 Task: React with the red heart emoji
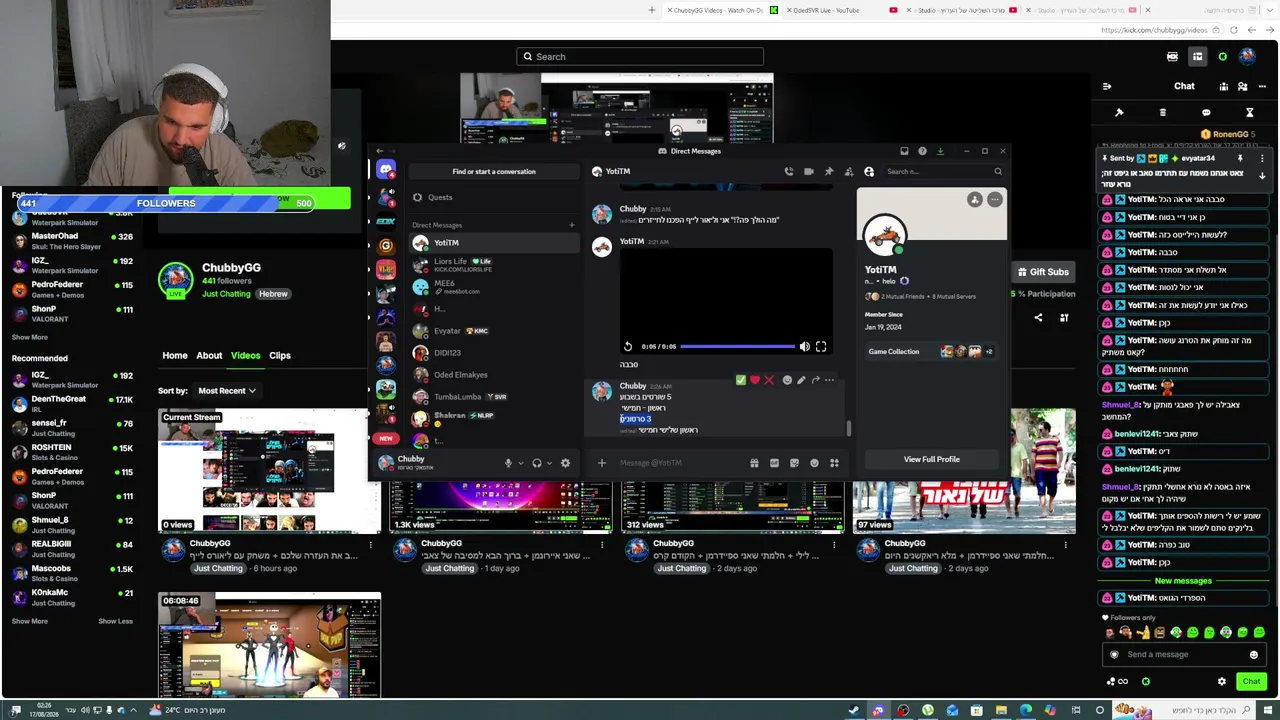755,380
